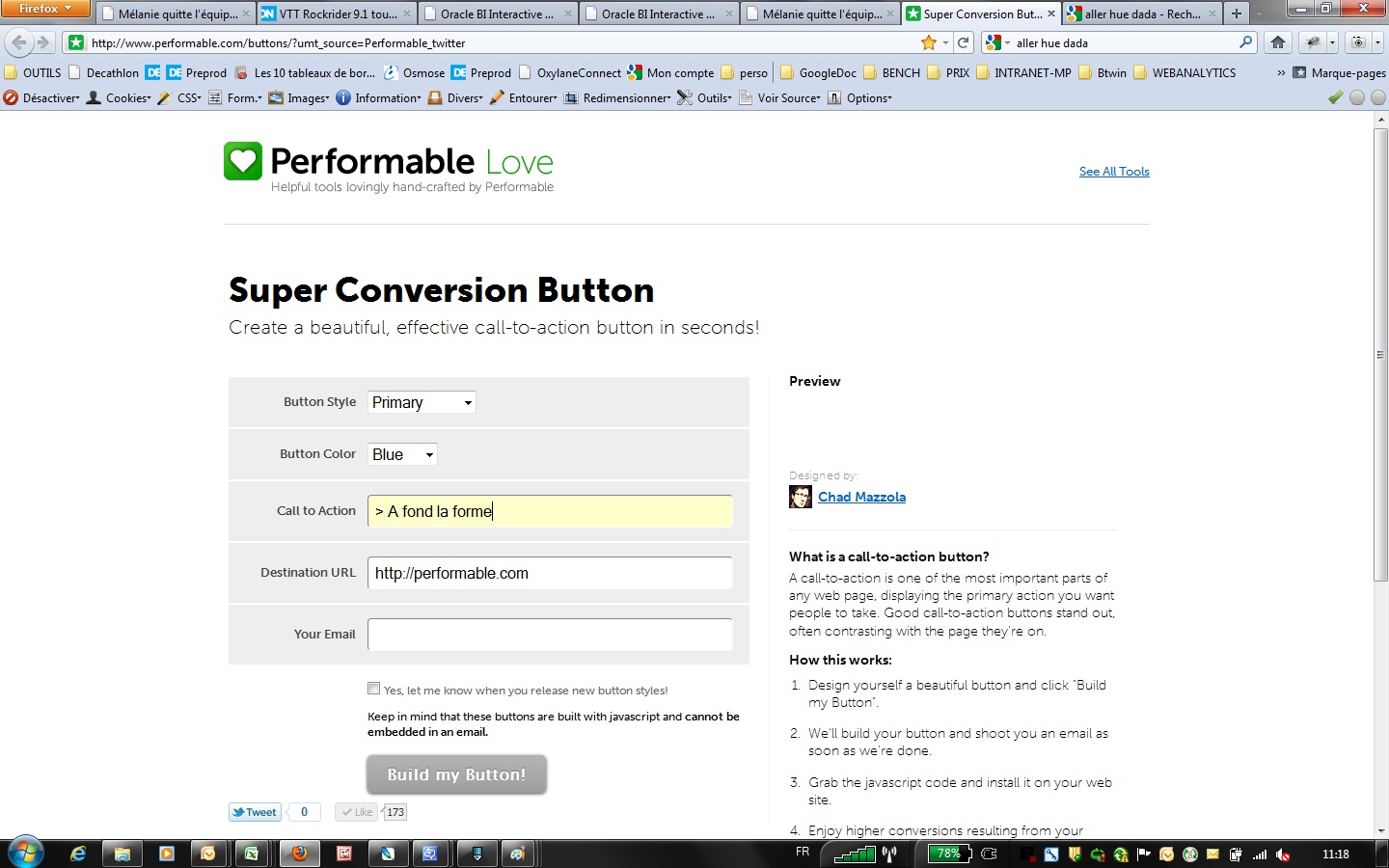Viewport: 1389px width, 868px height.
Task: Open the WEBANALYTICS bookmarks folder
Action: point(1185,72)
